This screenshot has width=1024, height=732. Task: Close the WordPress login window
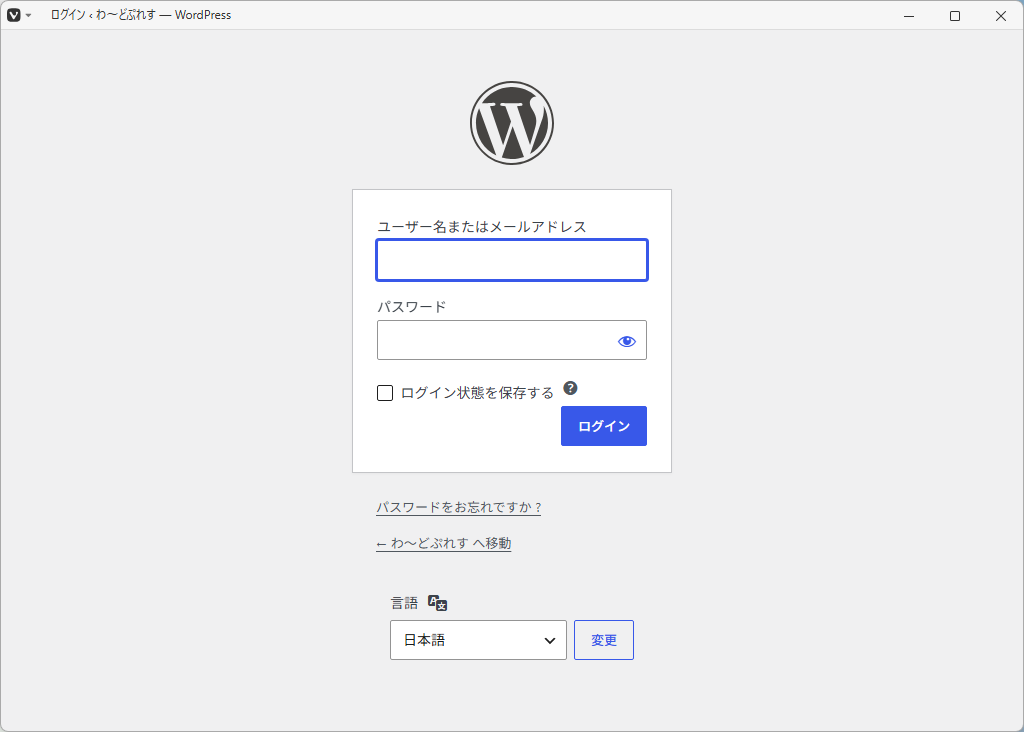[x=1000, y=16]
